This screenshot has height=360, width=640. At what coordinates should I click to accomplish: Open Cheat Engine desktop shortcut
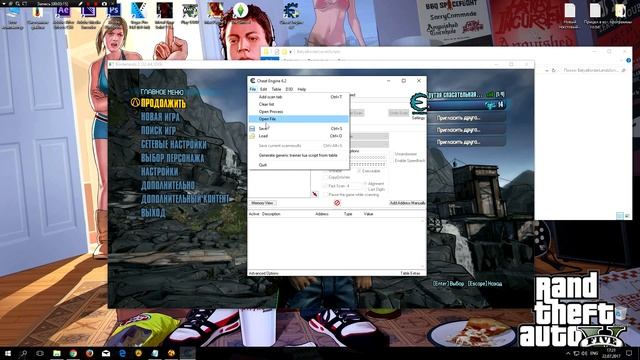[291, 16]
